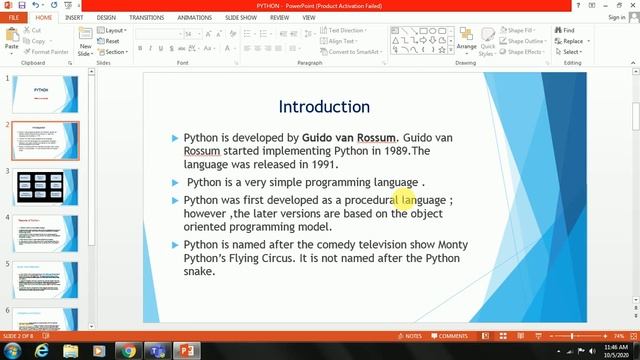Click the Find binoculars command

click(x=564, y=30)
